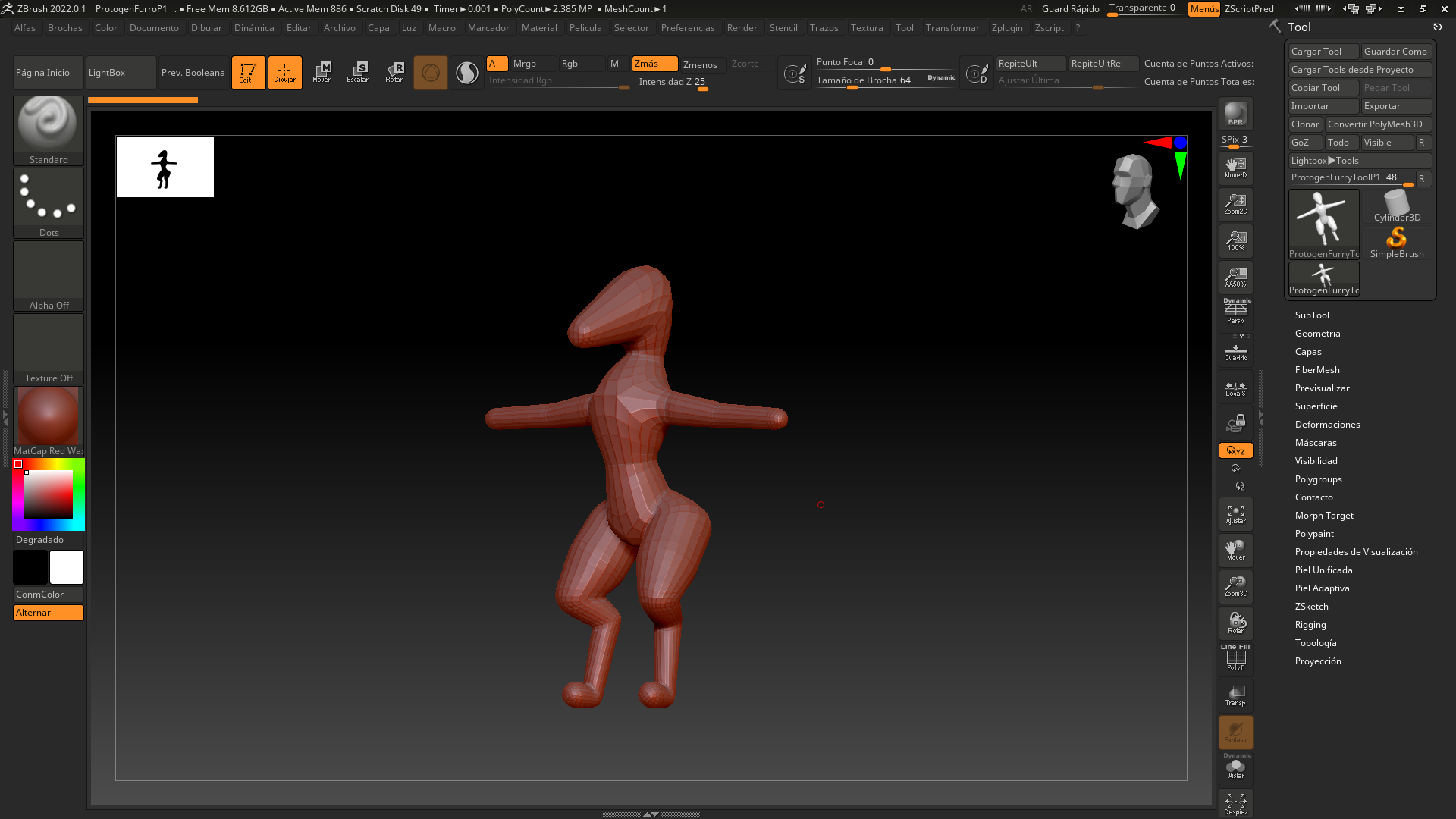Expand the Deformaciones section
1456x819 pixels.
pos(1327,425)
